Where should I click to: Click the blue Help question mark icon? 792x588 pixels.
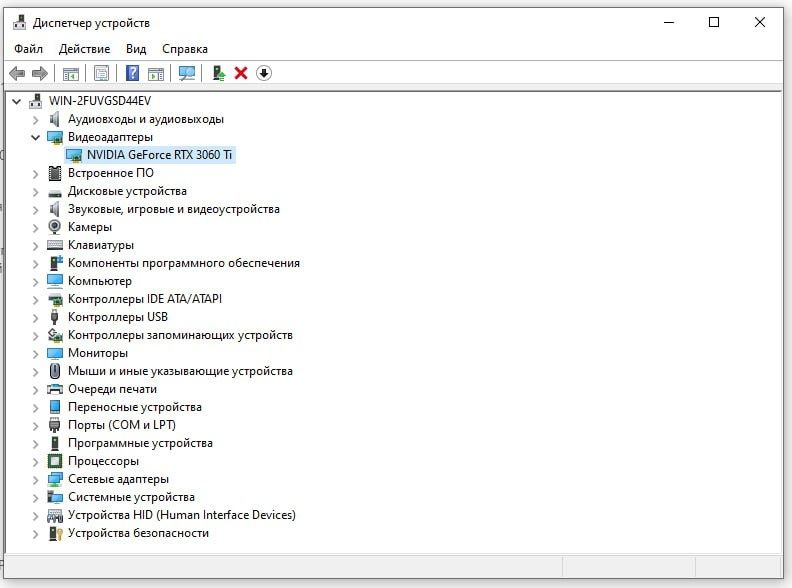point(132,73)
